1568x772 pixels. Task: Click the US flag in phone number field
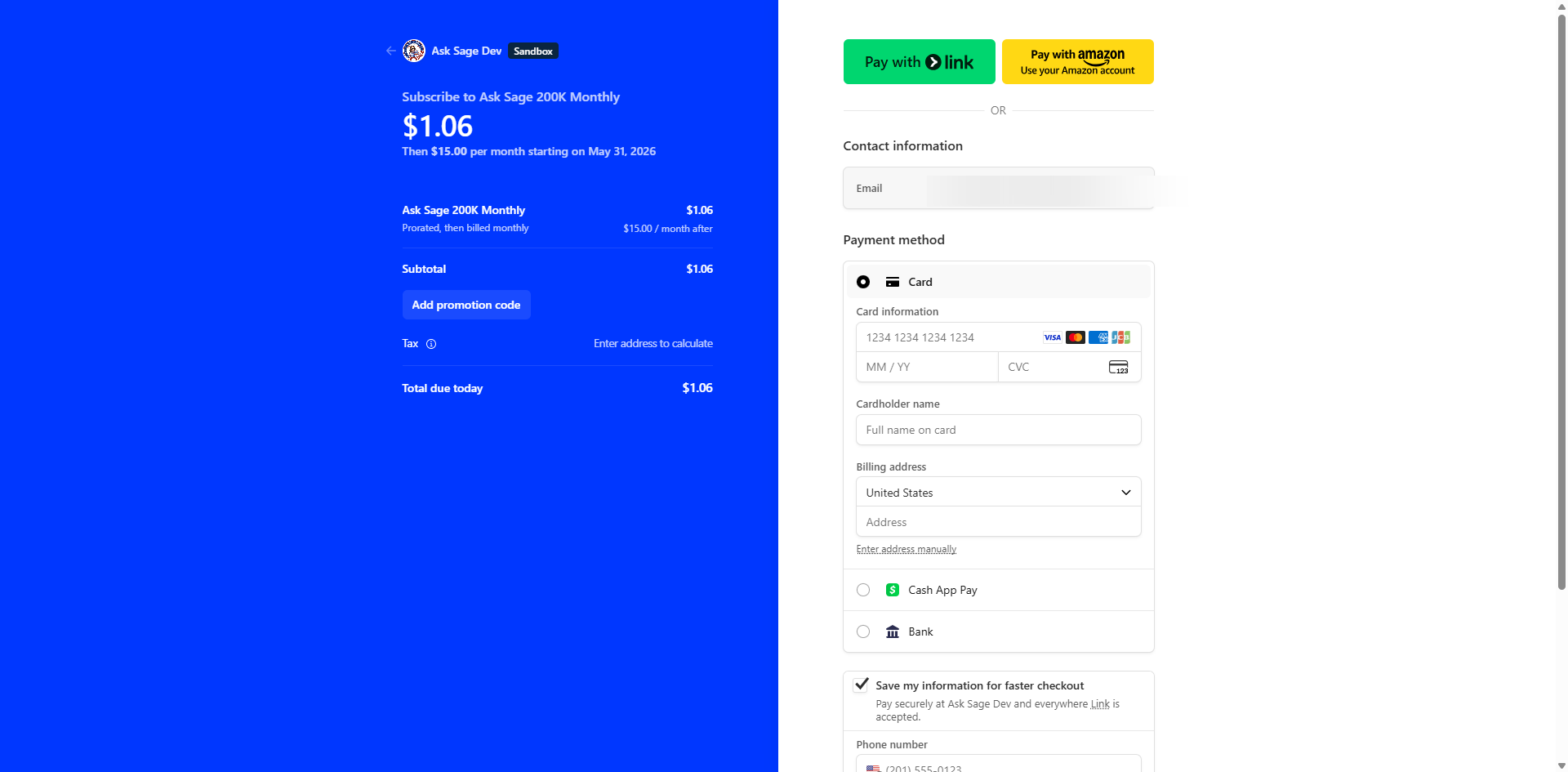[x=873, y=769]
